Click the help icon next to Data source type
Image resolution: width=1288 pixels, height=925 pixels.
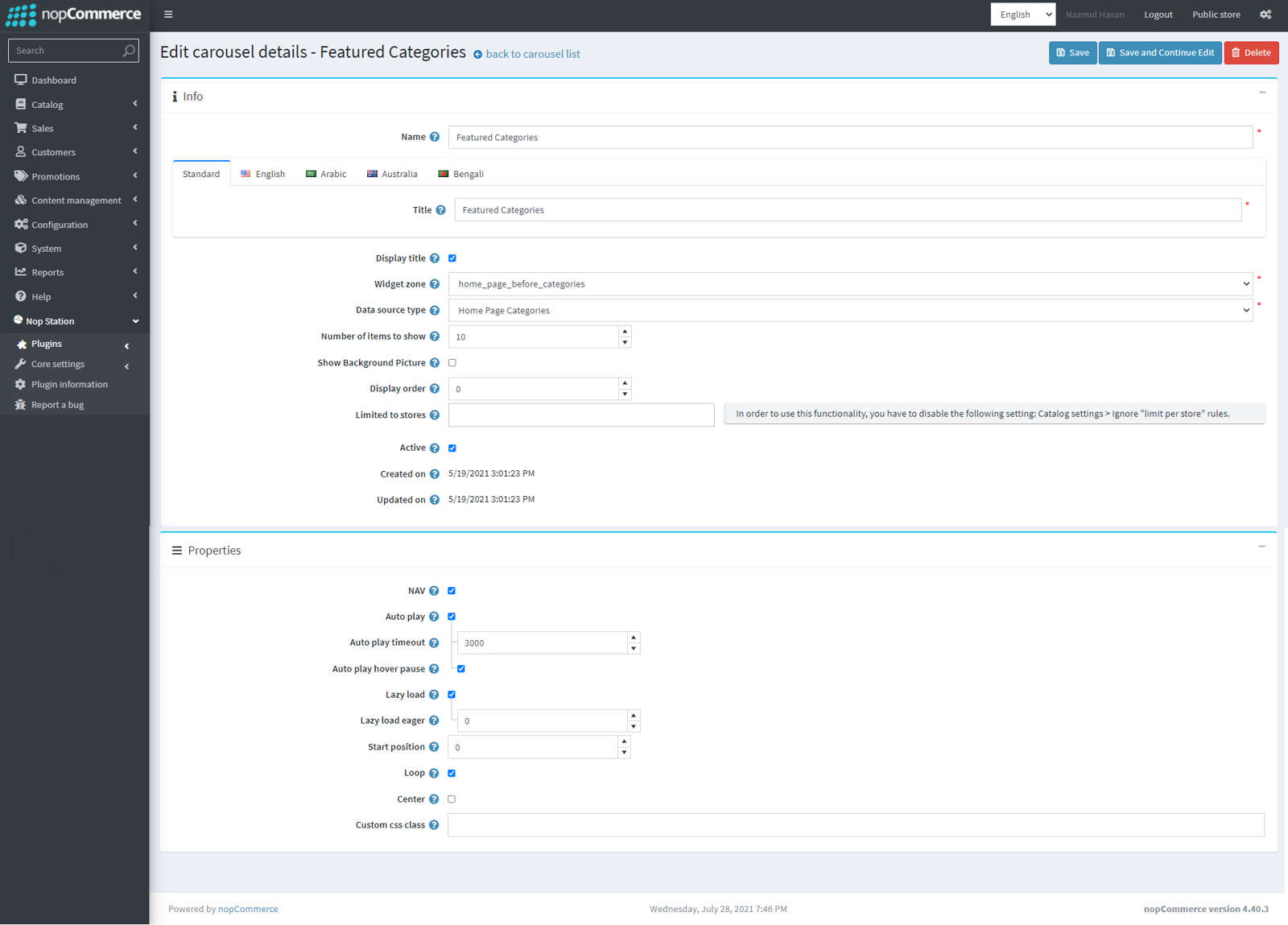[435, 311]
